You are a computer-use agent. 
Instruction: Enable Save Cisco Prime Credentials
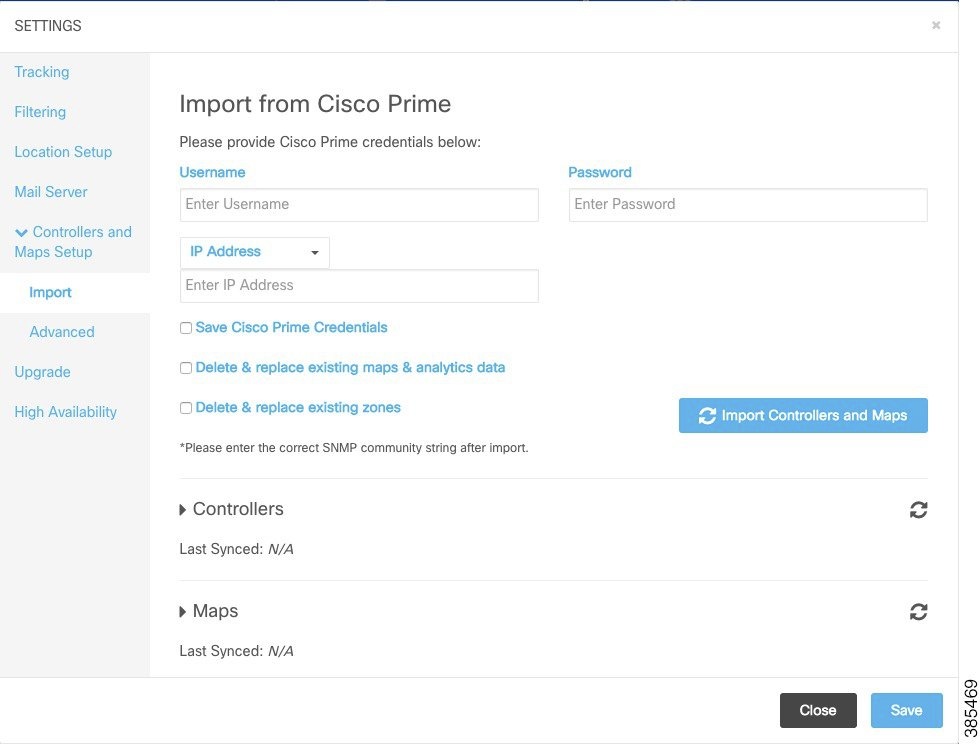(x=185, y=327)
